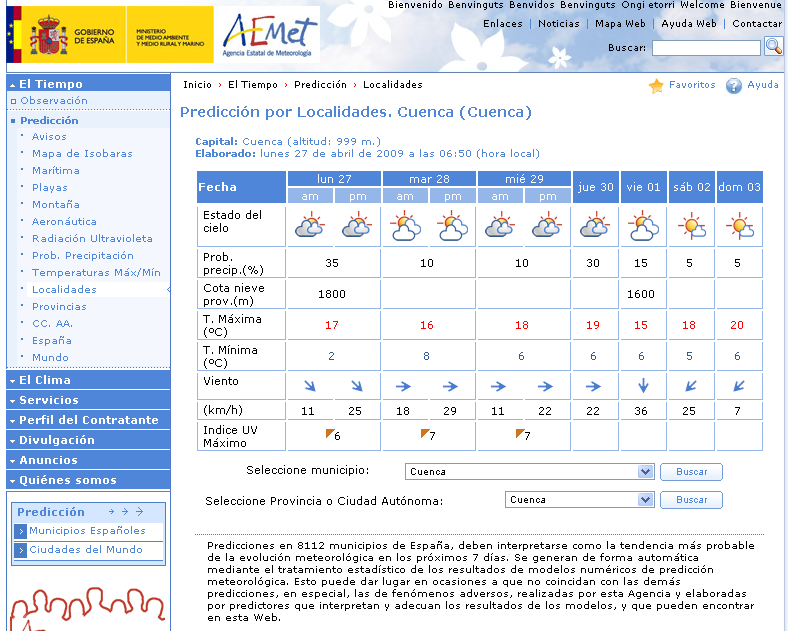Click the sunny weather icon for dom 03

coord(740,227)
